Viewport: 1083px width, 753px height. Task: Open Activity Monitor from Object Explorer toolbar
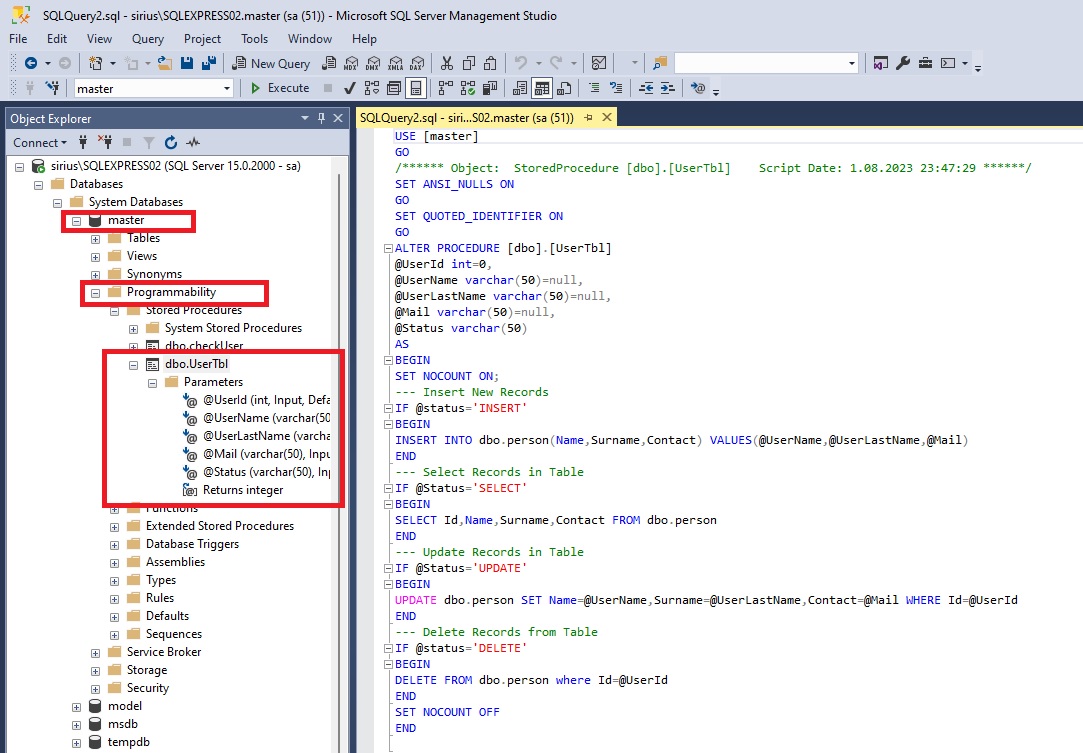(x=193, y=143)
